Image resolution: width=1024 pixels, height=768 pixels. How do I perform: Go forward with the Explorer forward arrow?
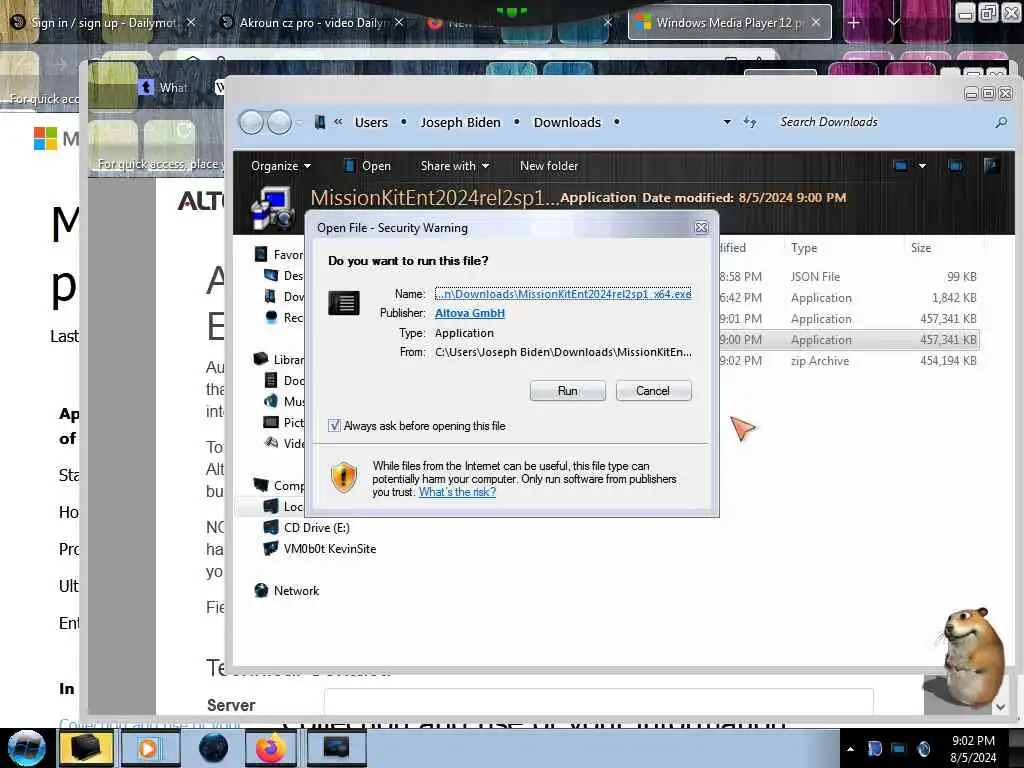[280, 122]
